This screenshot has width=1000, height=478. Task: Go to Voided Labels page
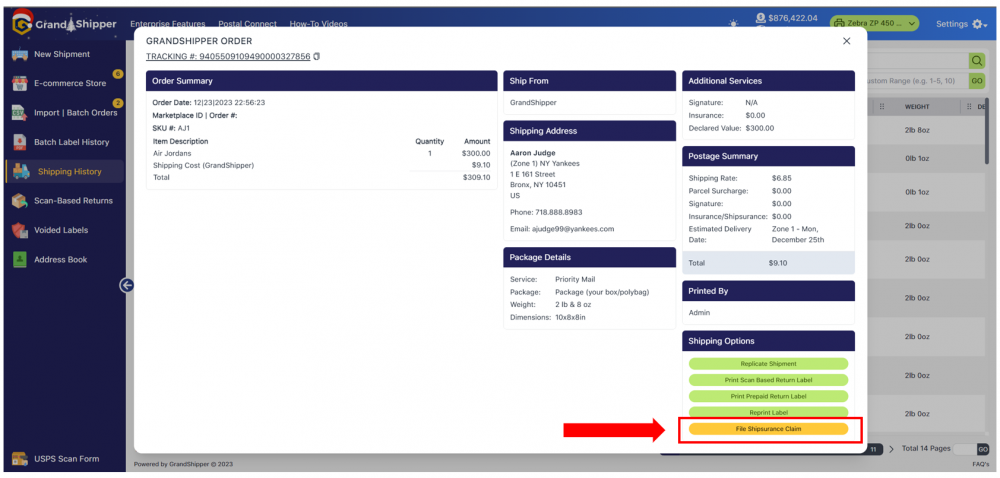61,230
